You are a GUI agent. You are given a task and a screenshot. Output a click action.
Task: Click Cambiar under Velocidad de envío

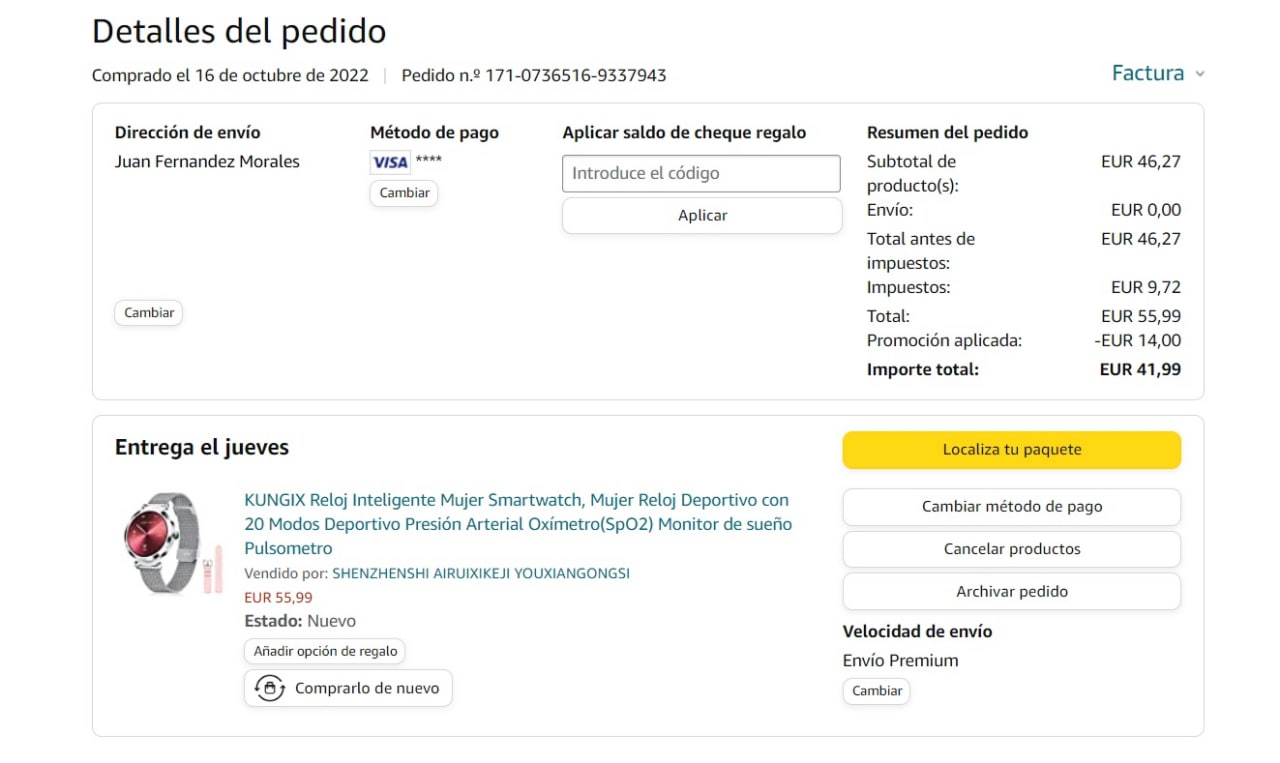click(876, 691)
